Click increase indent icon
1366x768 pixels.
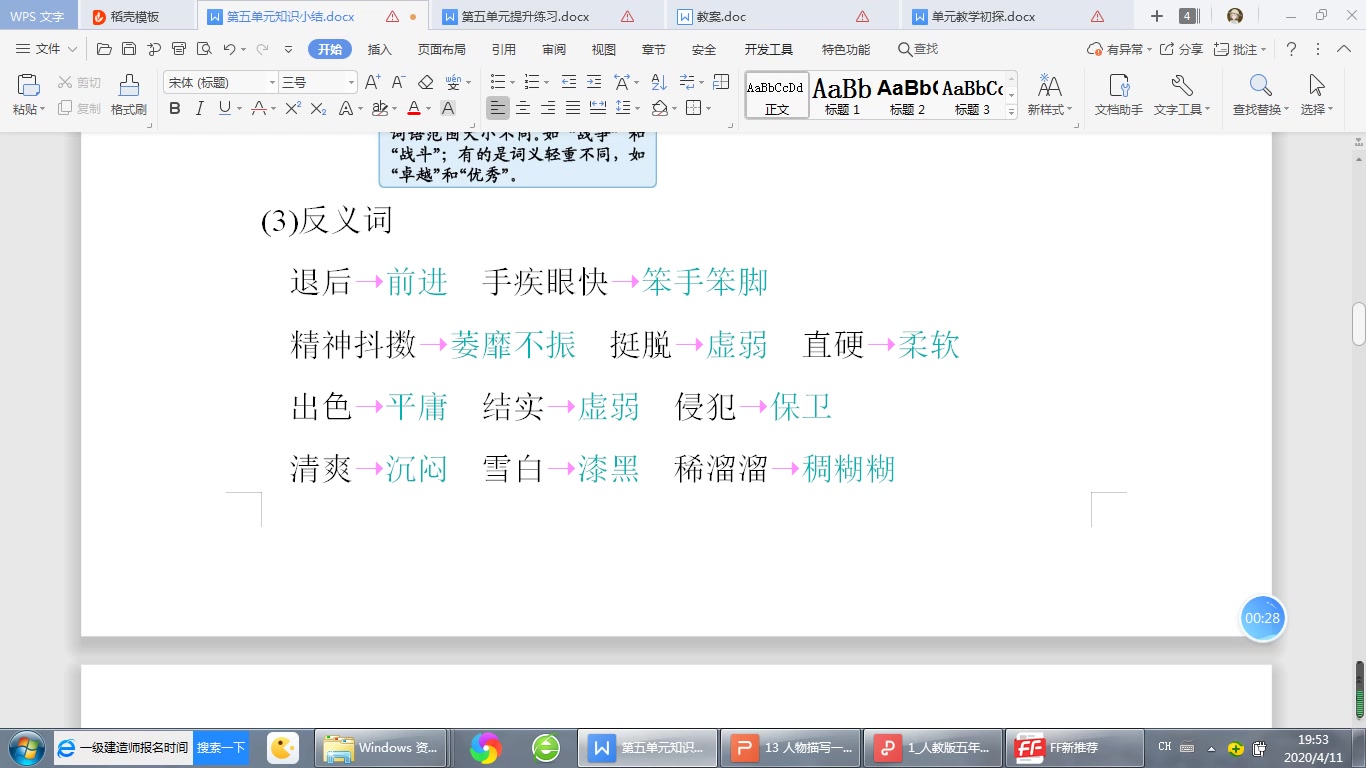[594, 82]
